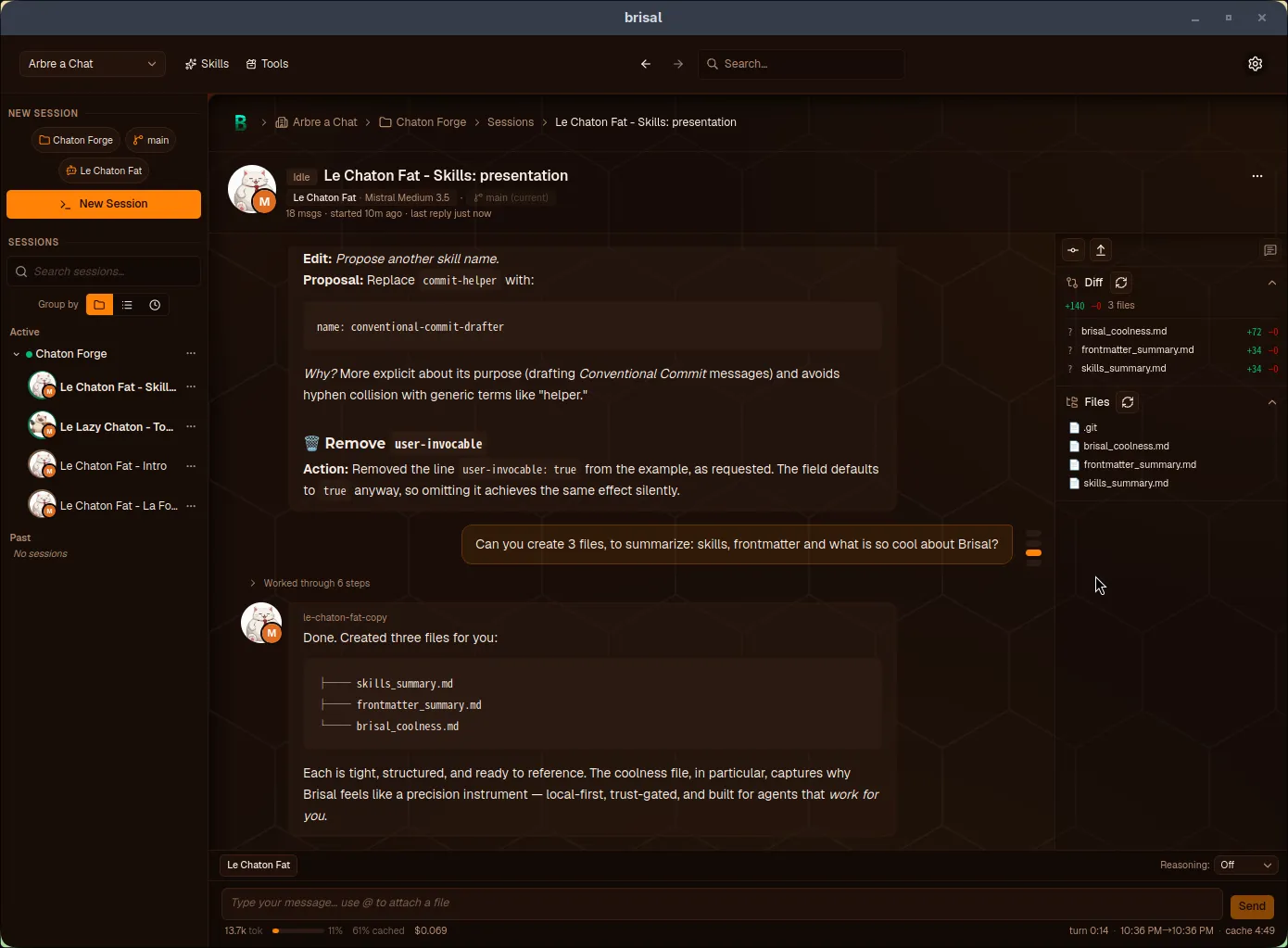Image resolution: width=1288 pixels, height=948 pixels.
Task: Click the push upload arrow icon
Action: click(x=1101, y=250)
